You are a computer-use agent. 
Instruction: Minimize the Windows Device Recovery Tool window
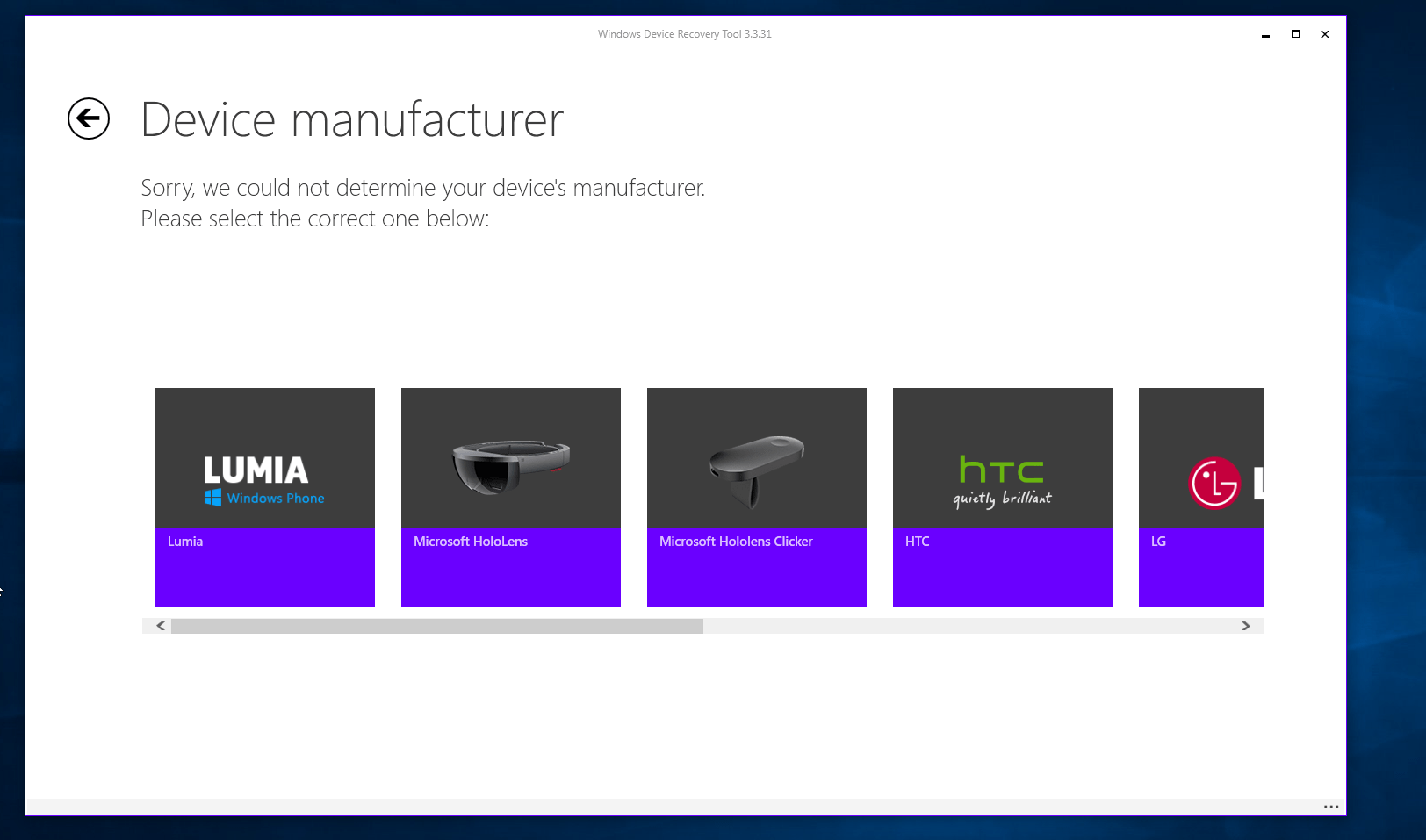[x=1265, y=35]
